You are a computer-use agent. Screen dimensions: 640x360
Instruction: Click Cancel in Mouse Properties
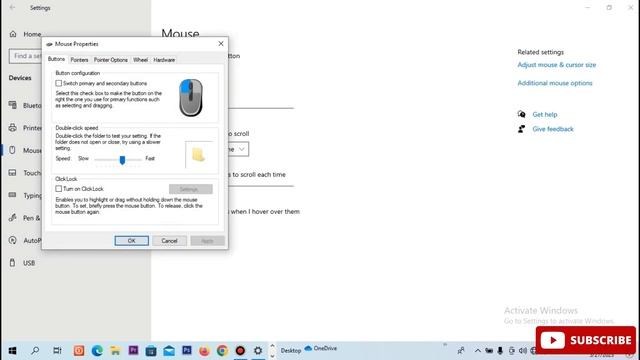pyautogui.click(x=169, y=241)
